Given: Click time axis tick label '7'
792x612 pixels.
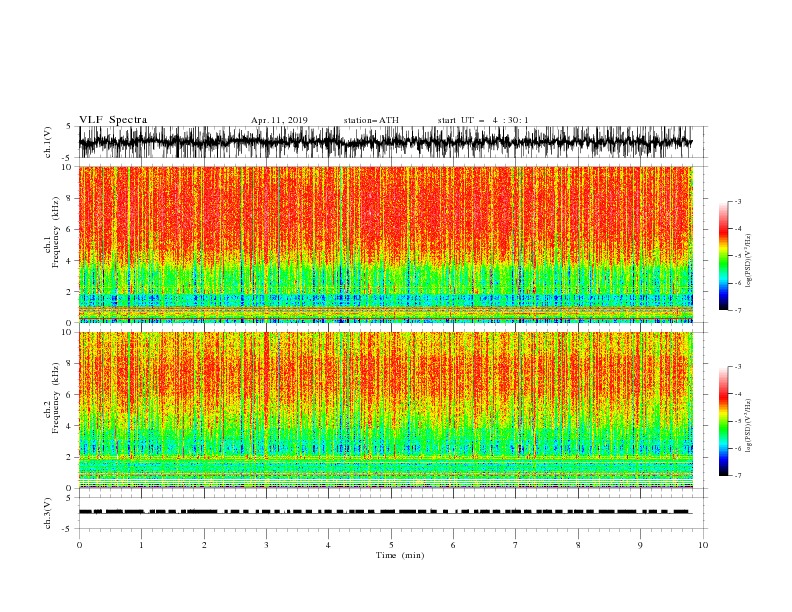Looking at the screenshot, I should (x=516, y=545).
